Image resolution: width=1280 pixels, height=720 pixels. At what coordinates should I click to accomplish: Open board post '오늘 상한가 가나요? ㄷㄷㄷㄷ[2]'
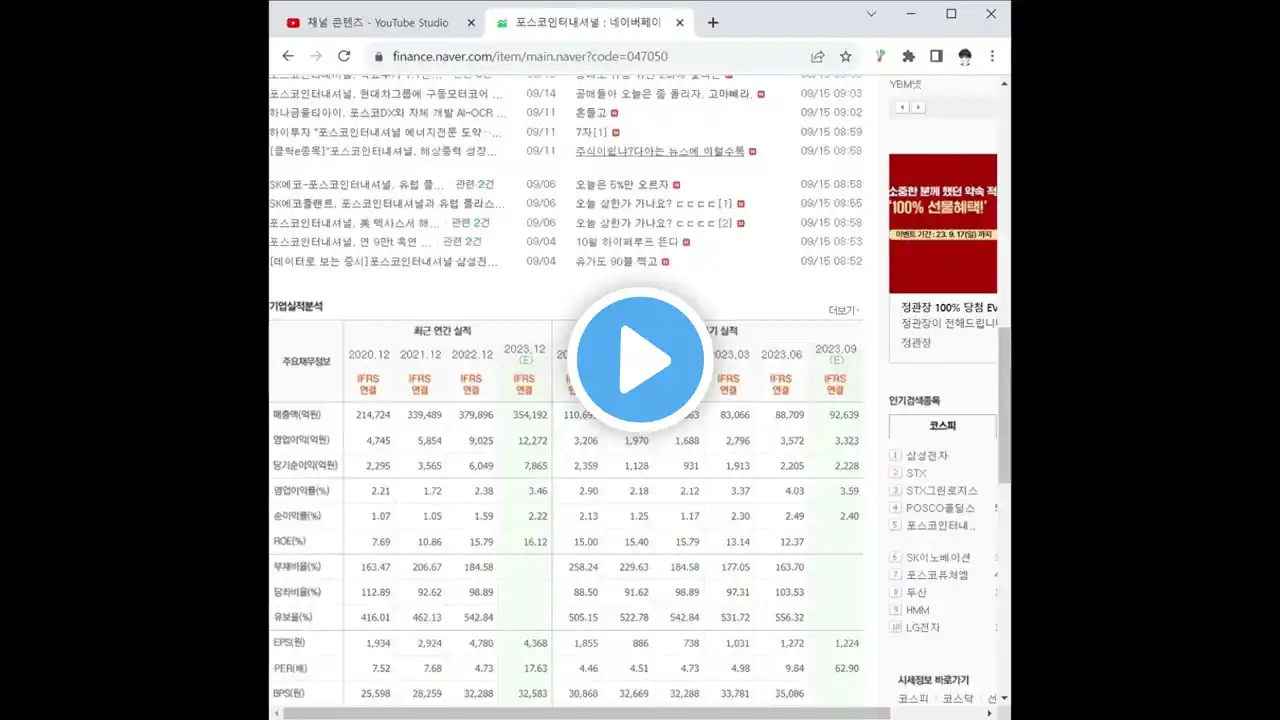[654, 223]
